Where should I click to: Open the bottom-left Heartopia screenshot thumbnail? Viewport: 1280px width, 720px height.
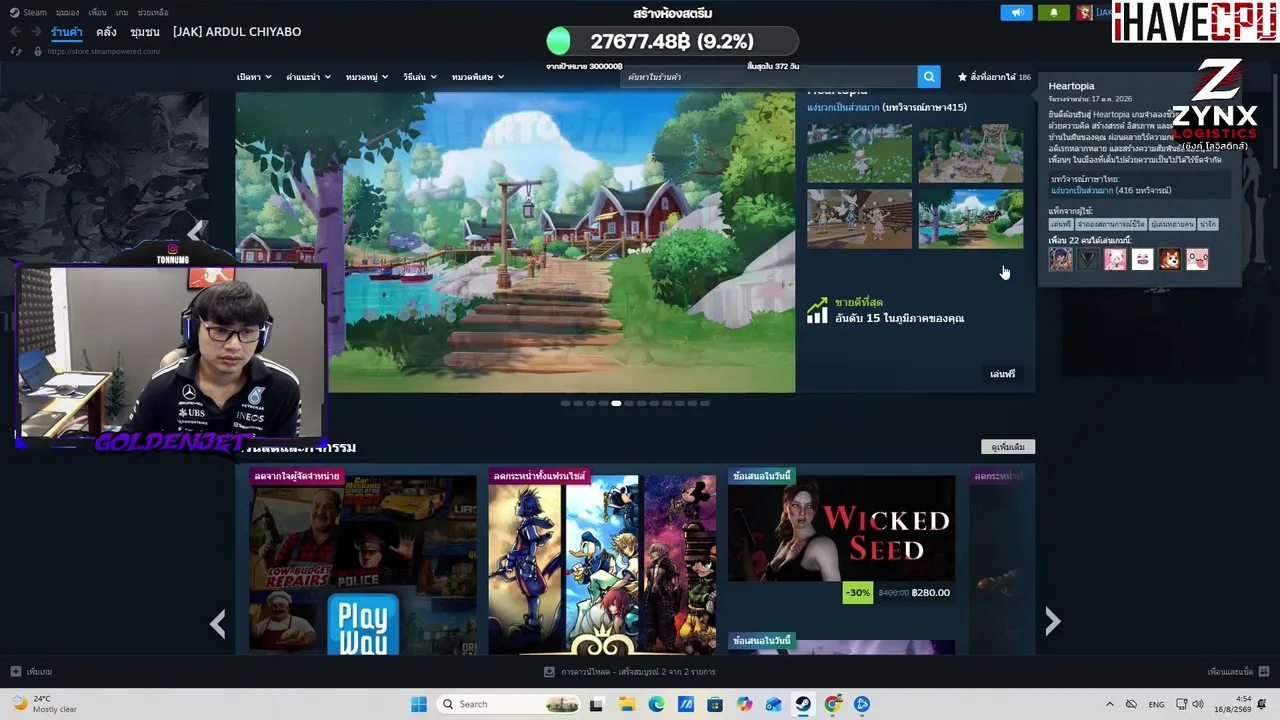coord(860,219)
